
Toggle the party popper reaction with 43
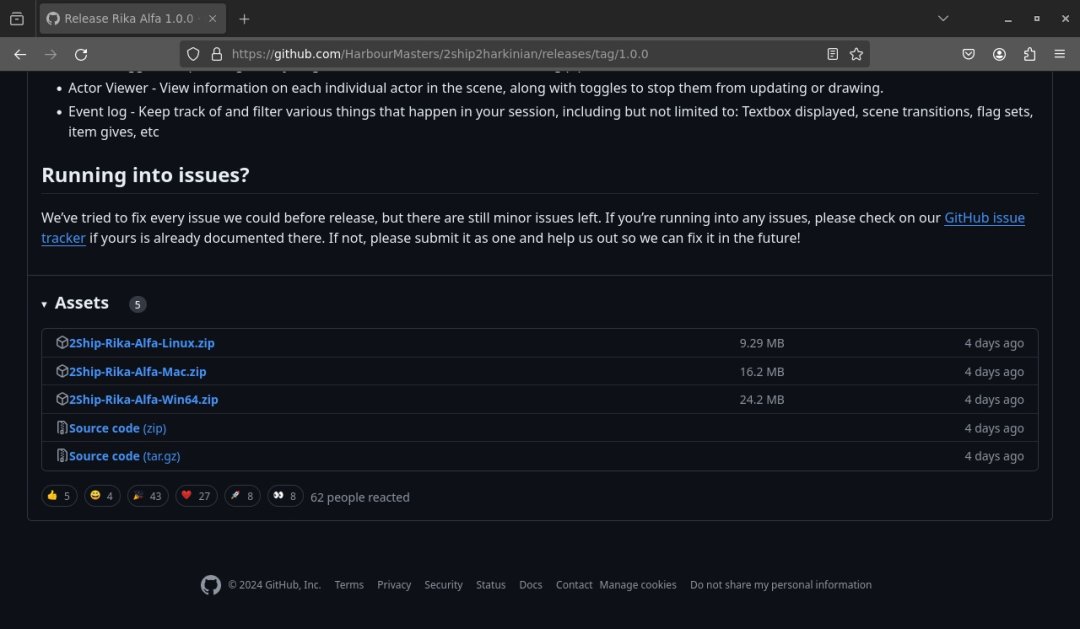click(x=147, y=496)
